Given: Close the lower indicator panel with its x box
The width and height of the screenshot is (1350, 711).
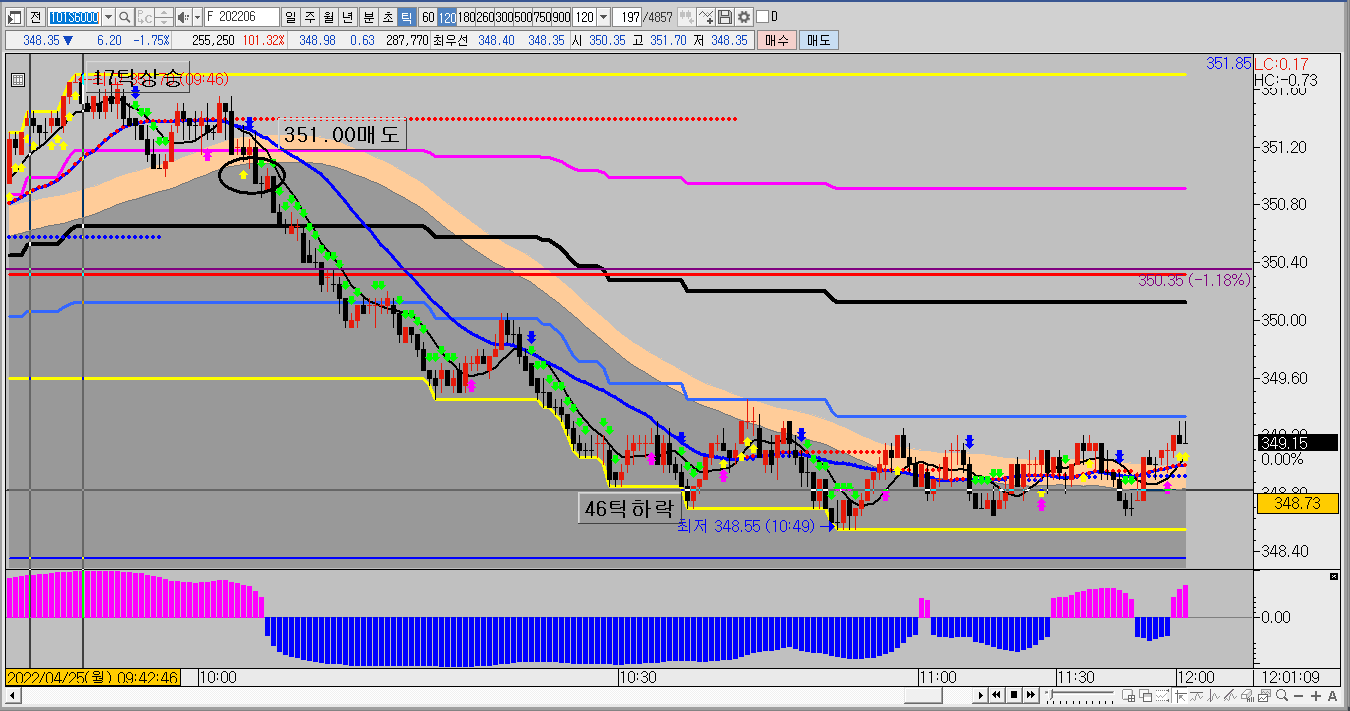Looking at the screenshot, I should (x=1333, y=577).
